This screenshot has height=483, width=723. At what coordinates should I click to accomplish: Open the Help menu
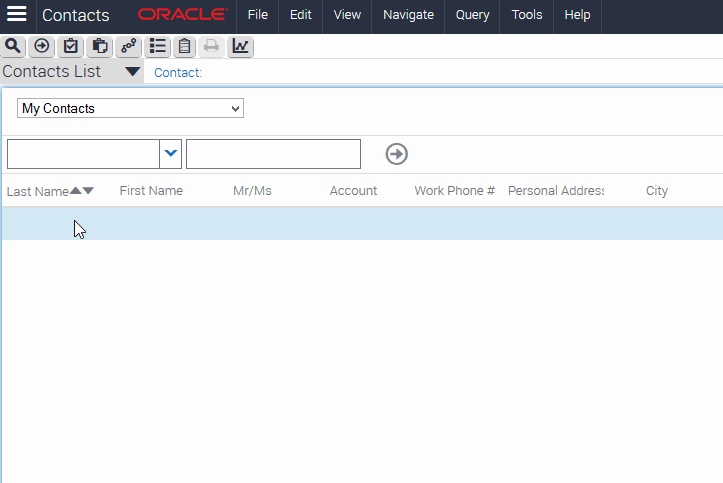(577, 15)
